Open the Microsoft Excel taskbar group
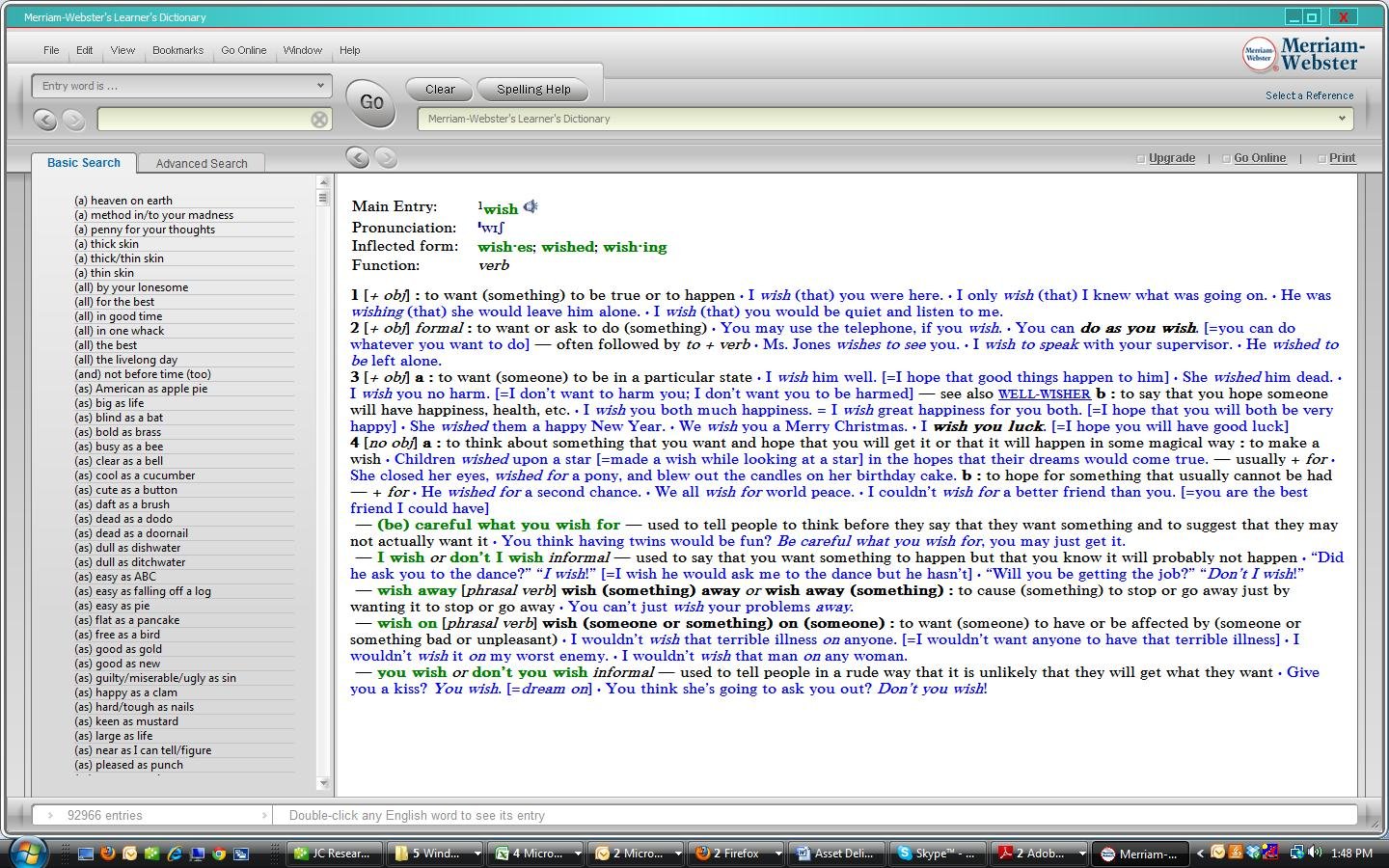Viewport: 1389px width, 868px height. point(535,854)
